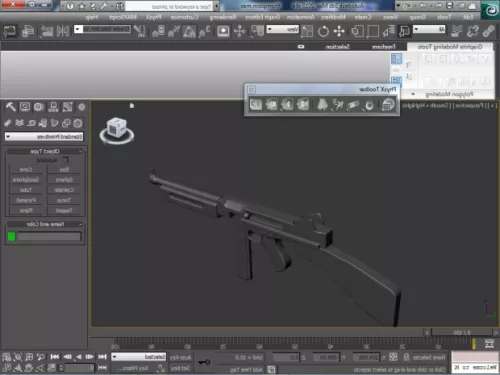This screenshot has width=500, height=375.
Task: Open the quick access toolbar dropdown arrow
Action: pos(398,6)
